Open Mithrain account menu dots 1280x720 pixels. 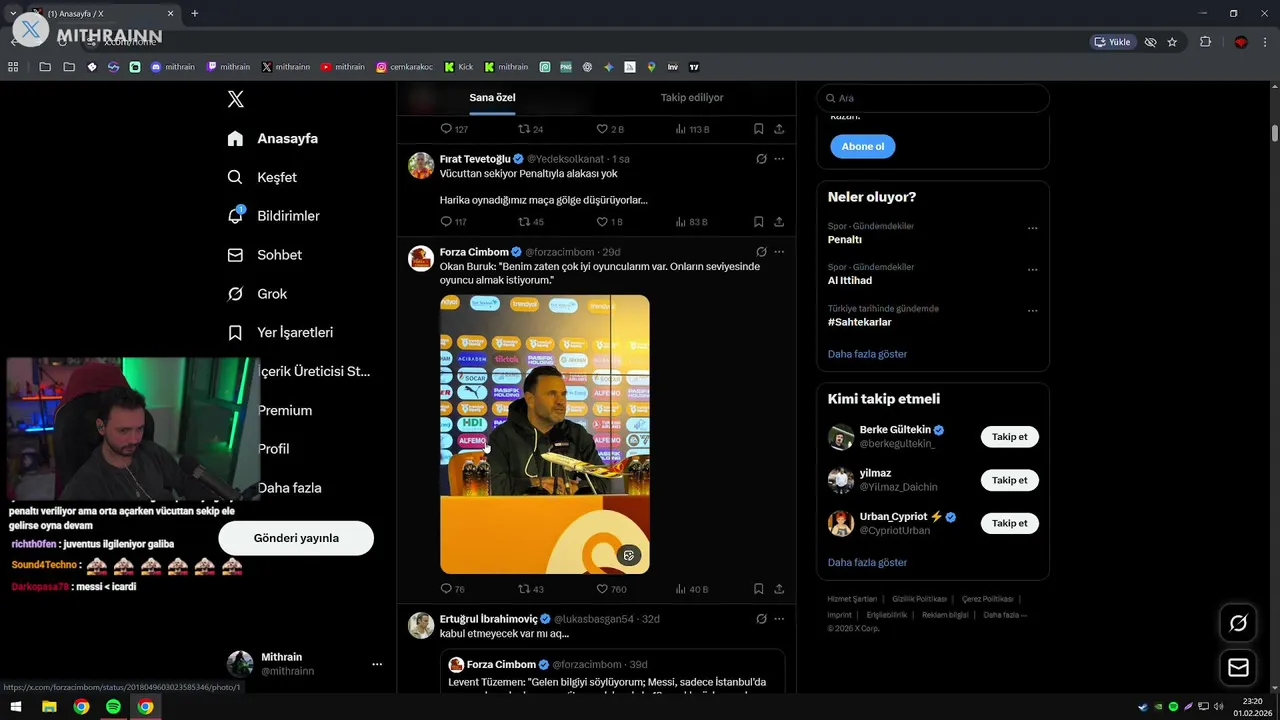click(x=377, y=664)
